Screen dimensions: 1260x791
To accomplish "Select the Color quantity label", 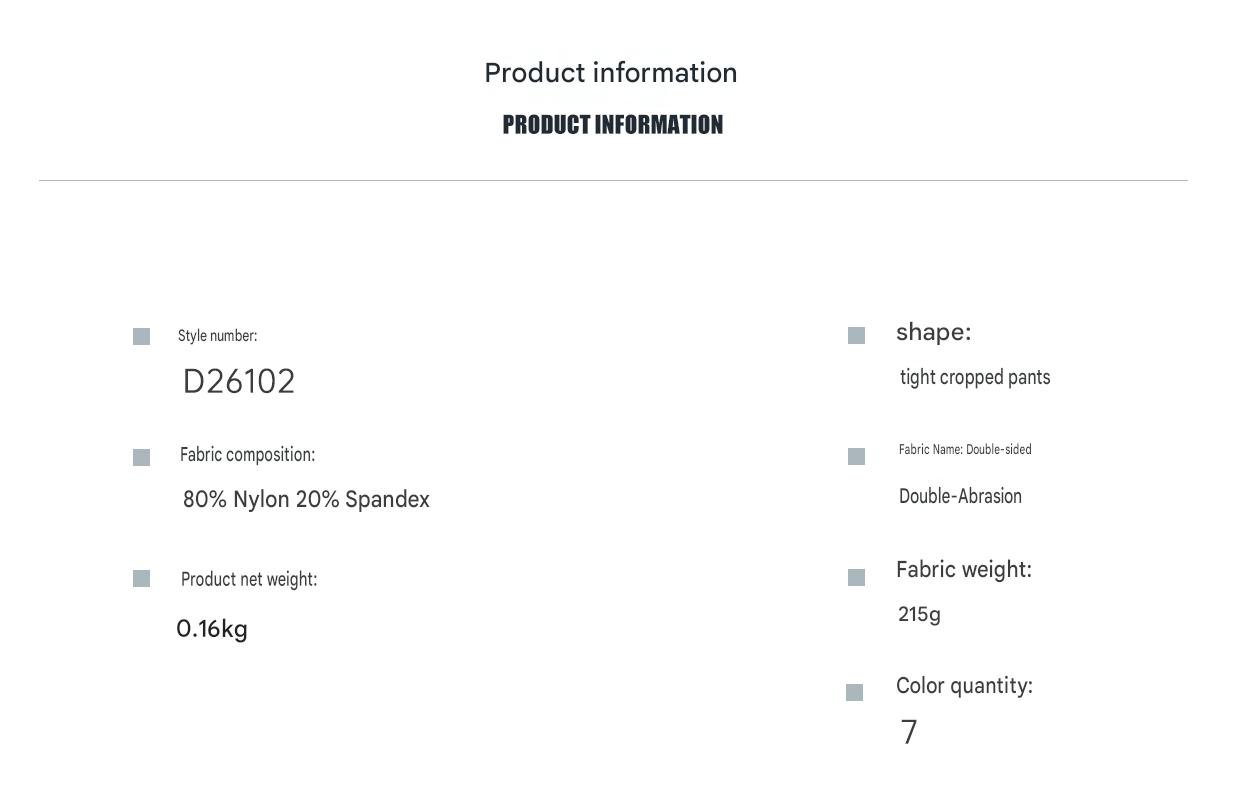I will click(x=964, y=686).
